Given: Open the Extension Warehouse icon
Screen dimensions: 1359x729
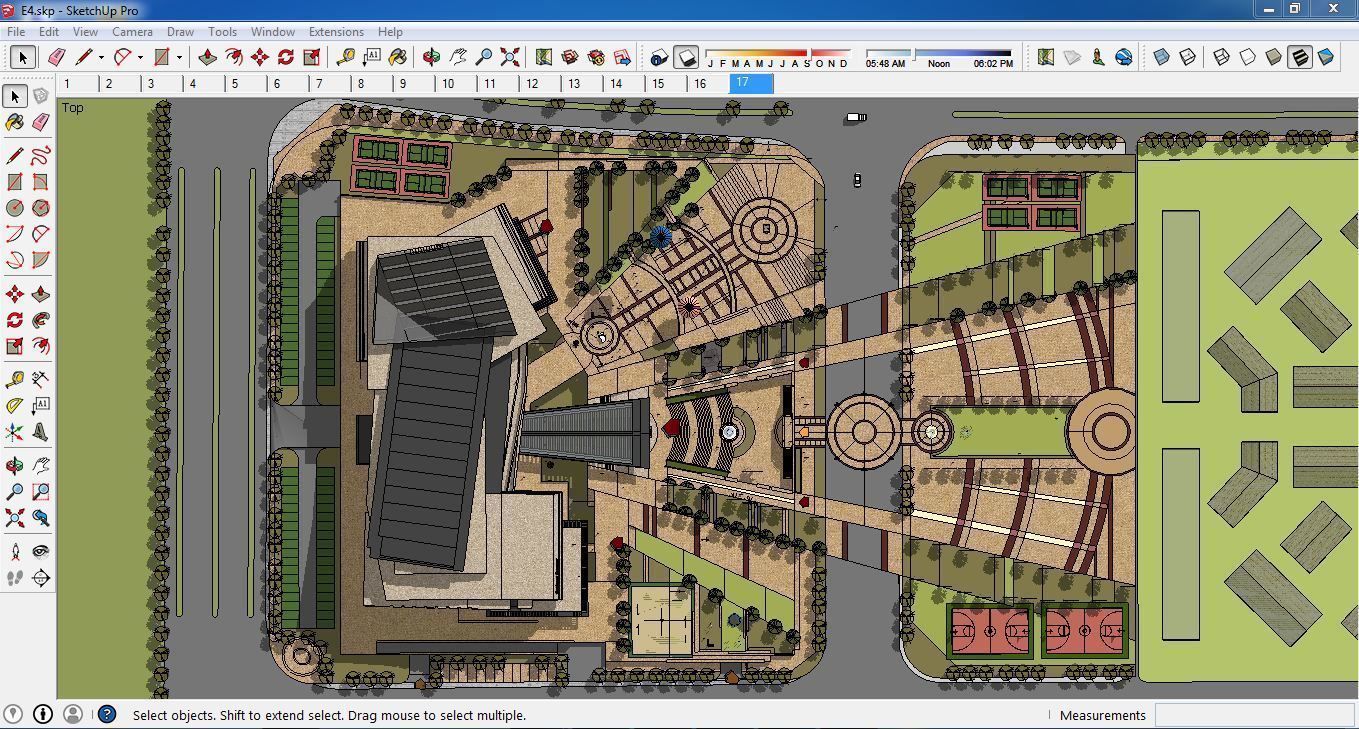Looking at the screenshot, I should coord(596,57).
